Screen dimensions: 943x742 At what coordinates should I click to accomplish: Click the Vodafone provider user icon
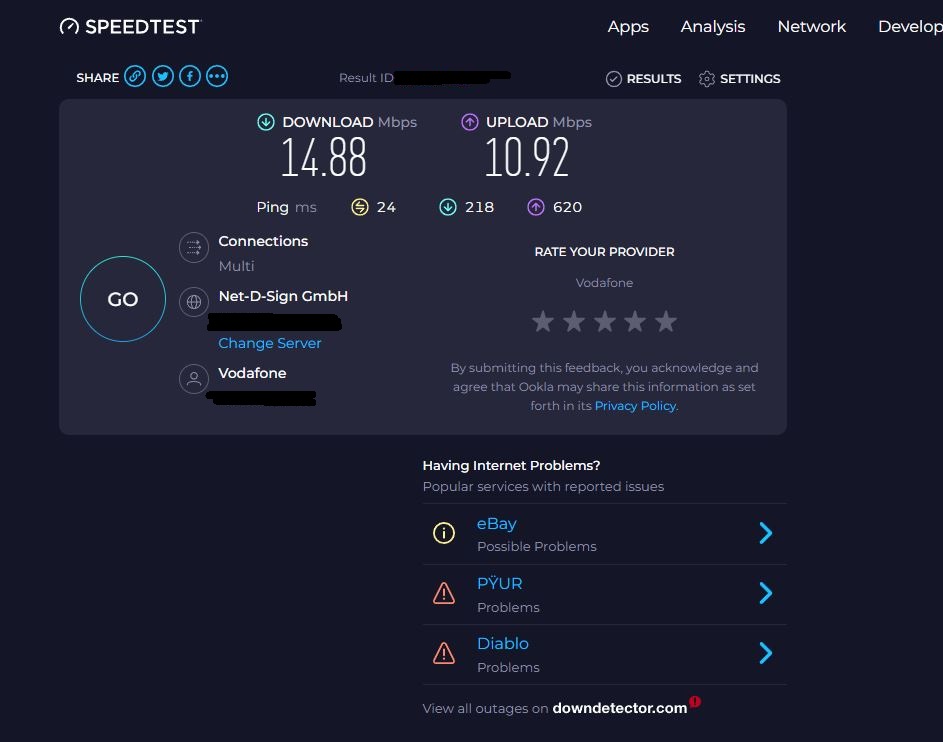click(x=194, y=379)
